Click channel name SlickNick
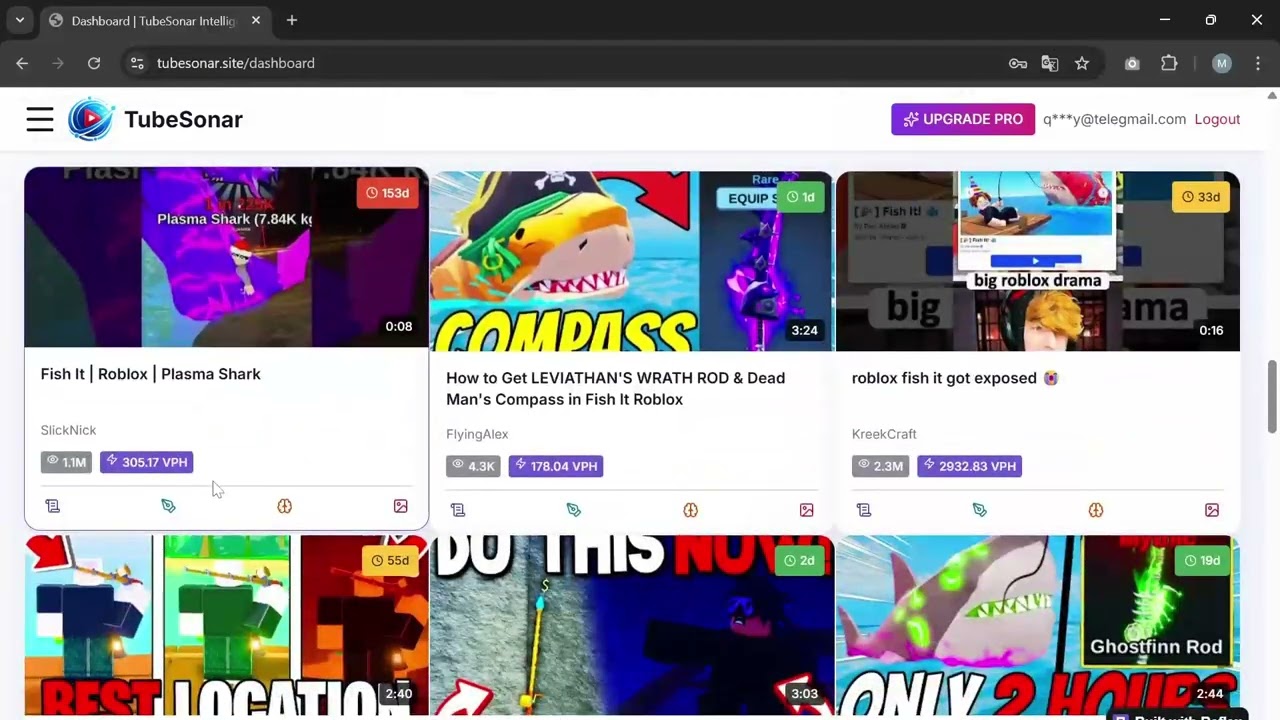 [x=68, y=430]
